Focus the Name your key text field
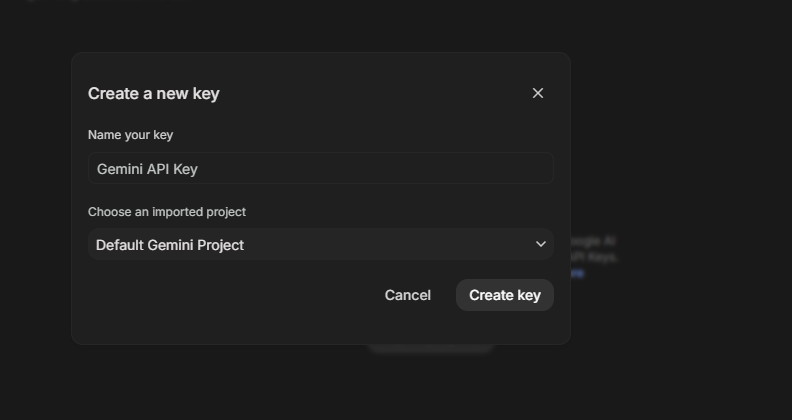 321,168
